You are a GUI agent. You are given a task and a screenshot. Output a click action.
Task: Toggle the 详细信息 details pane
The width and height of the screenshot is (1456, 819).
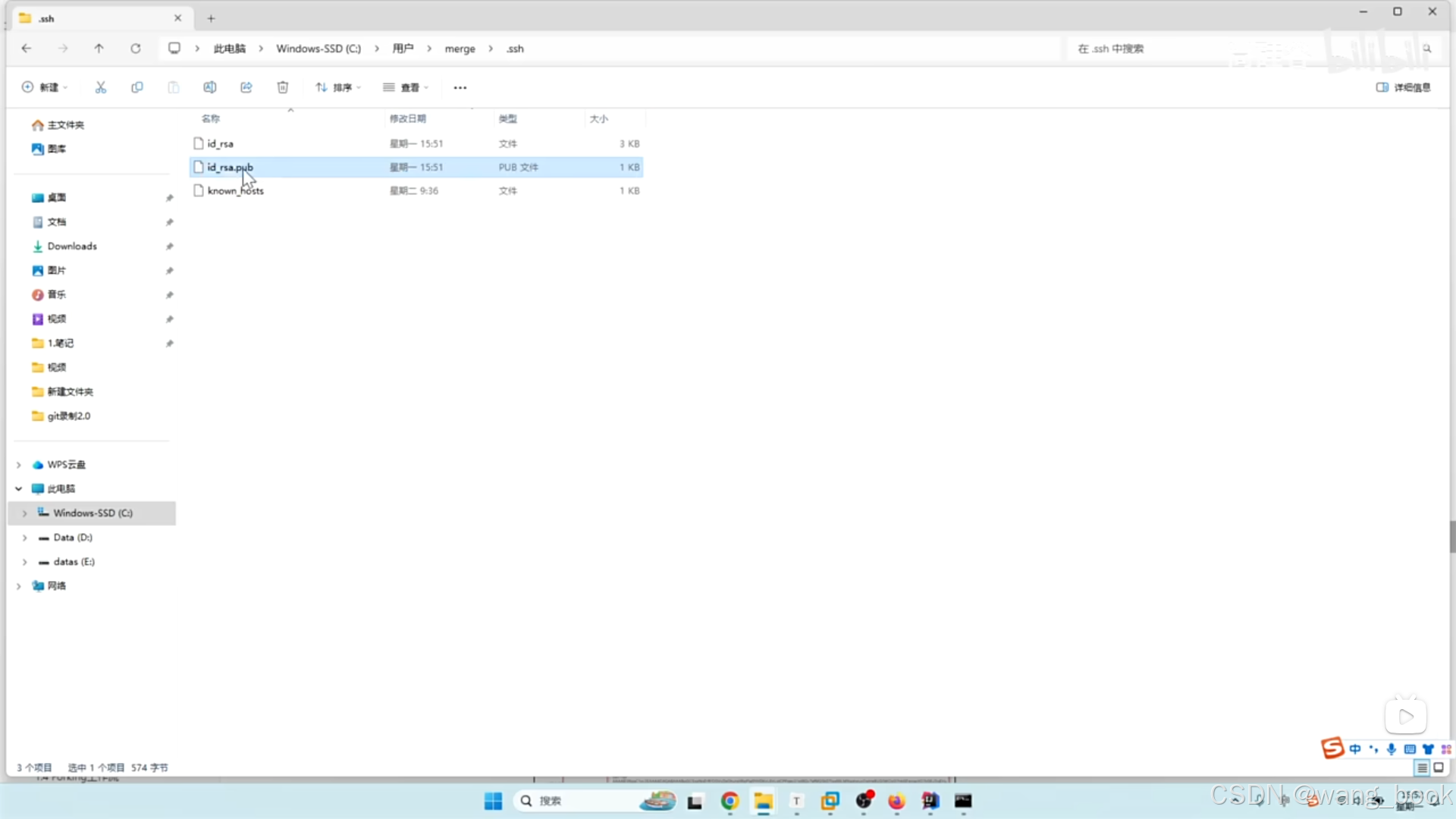point(1403,87)
